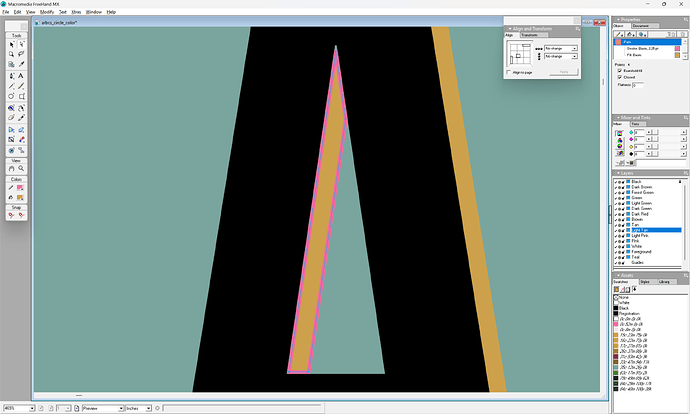Viewport: 690px width, 414px height.
Task: Select the Text tool
Action: coord(22,75)
